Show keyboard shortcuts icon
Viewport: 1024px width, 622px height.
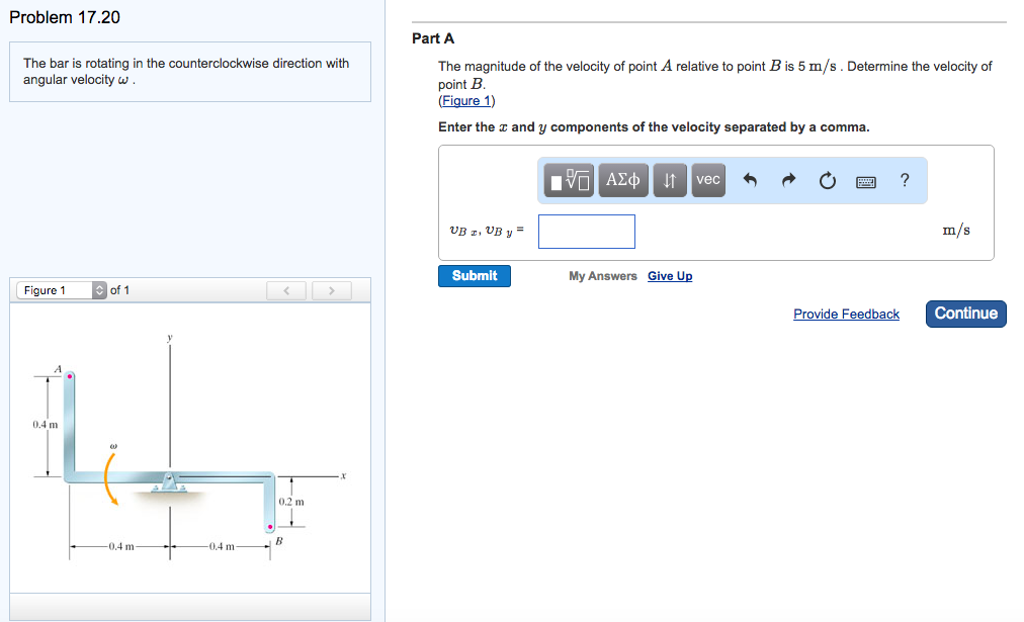click(x=866, y=181)
